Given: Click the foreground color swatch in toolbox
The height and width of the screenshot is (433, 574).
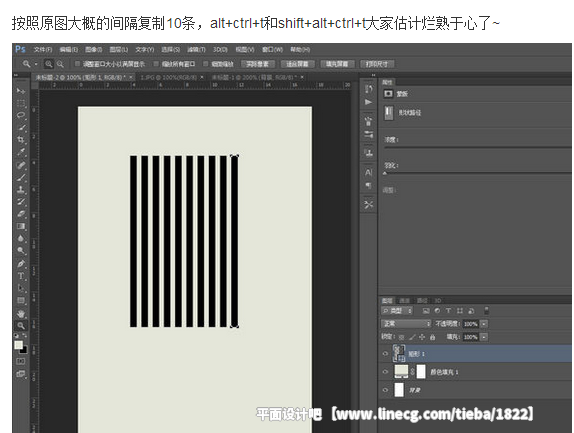Looking at the screenshot, I should point(18,345).
